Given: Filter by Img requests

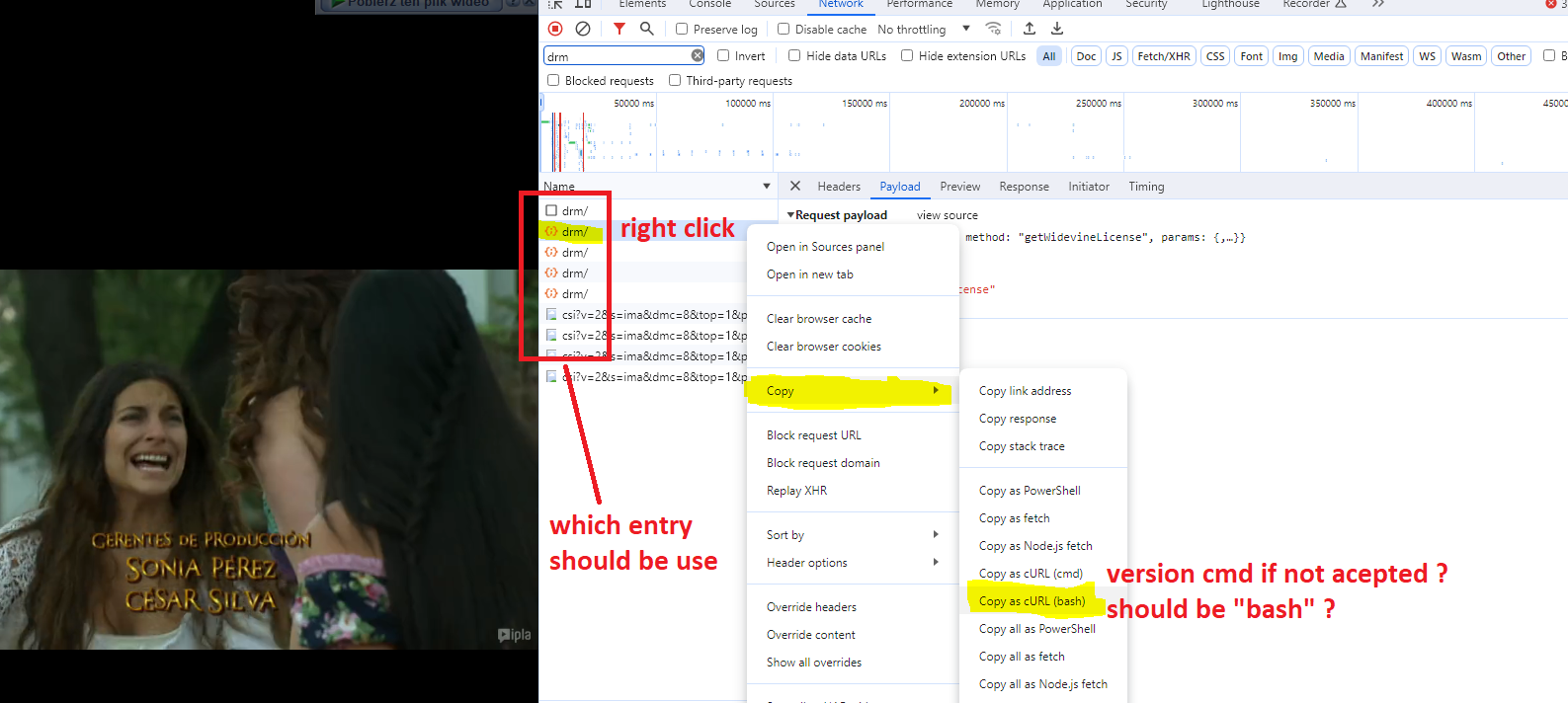Looking at the screenshot, I should (x=1288, y=56).
